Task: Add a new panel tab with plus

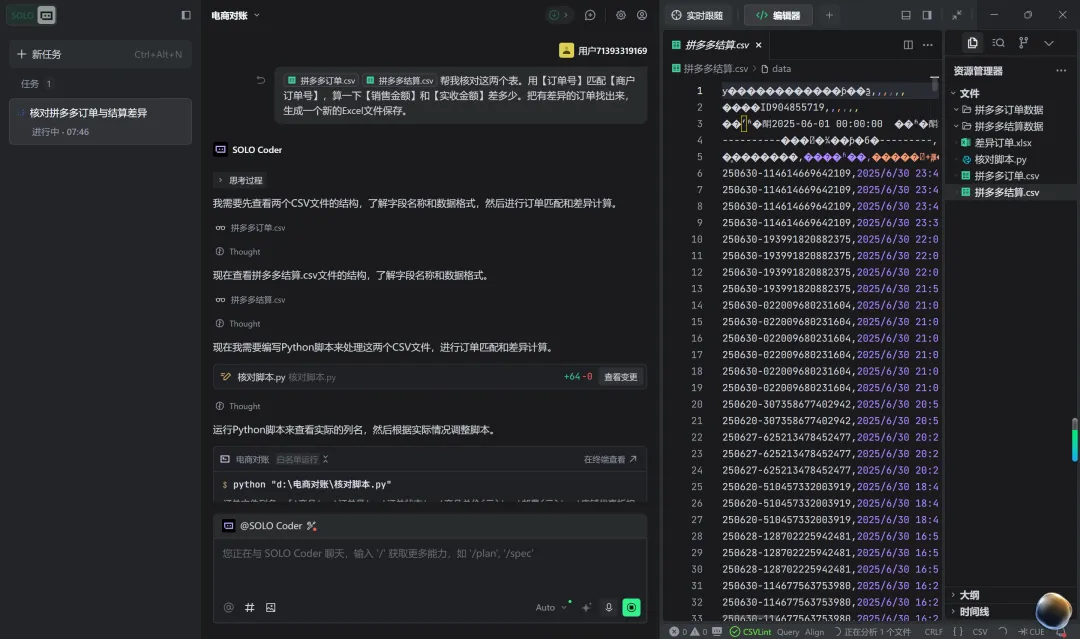Action: pos(829,15)
